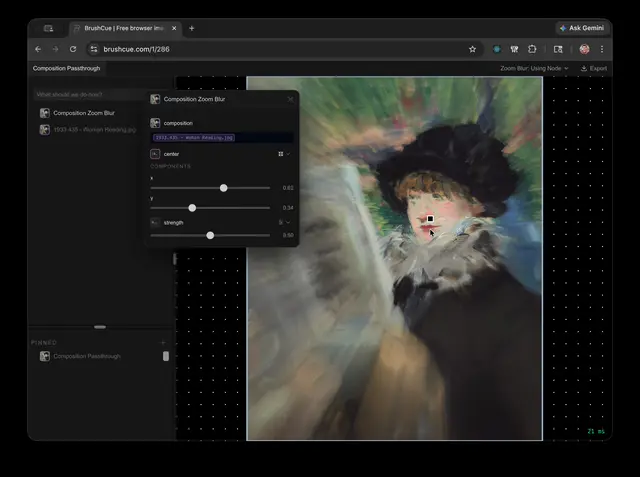Image resolution: width=640 pixels, height=477 pixels.
Task: Click the address bar URL brushcue.com
Action: click(136, 49)
